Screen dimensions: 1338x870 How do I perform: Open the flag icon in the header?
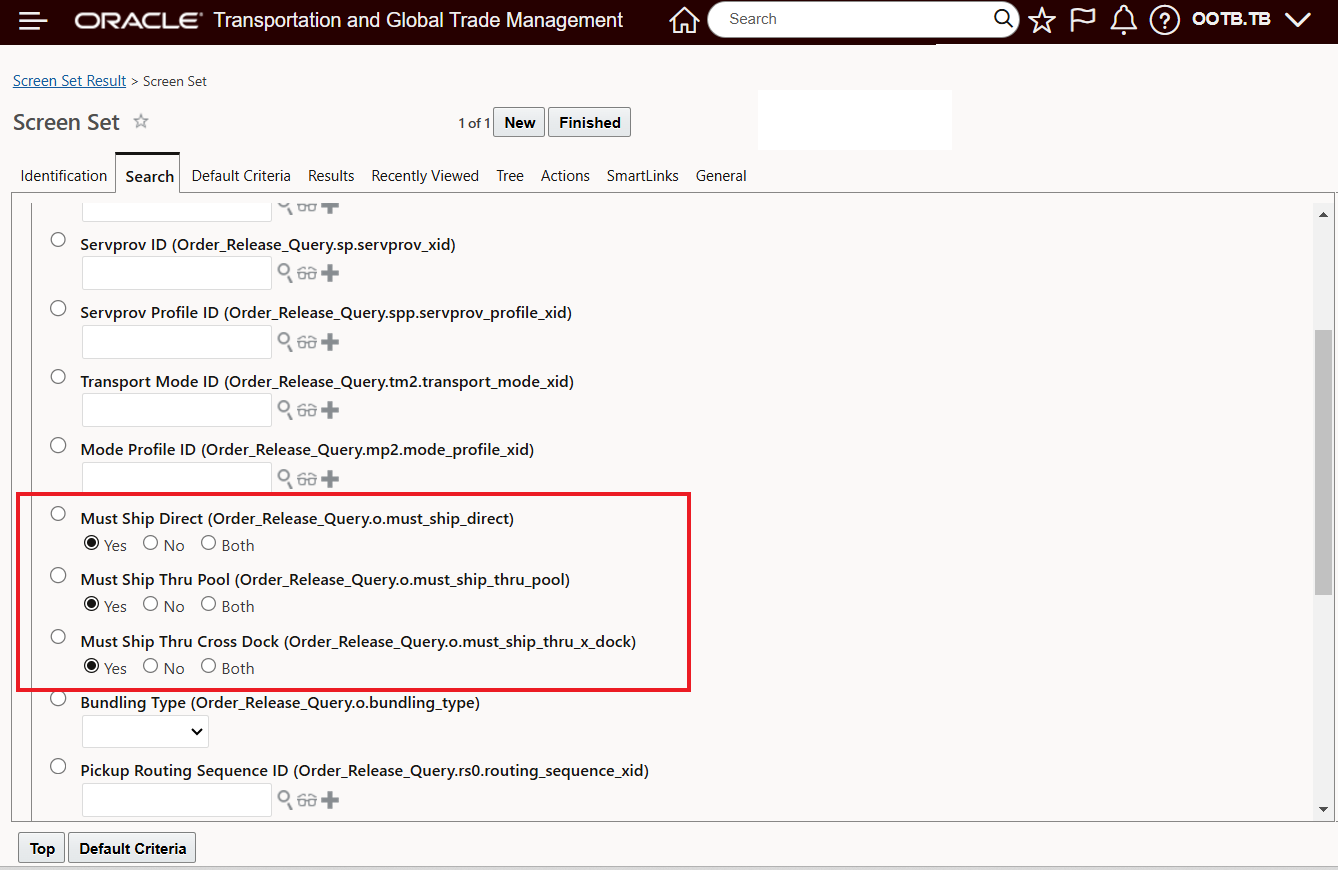[1083, 20]
